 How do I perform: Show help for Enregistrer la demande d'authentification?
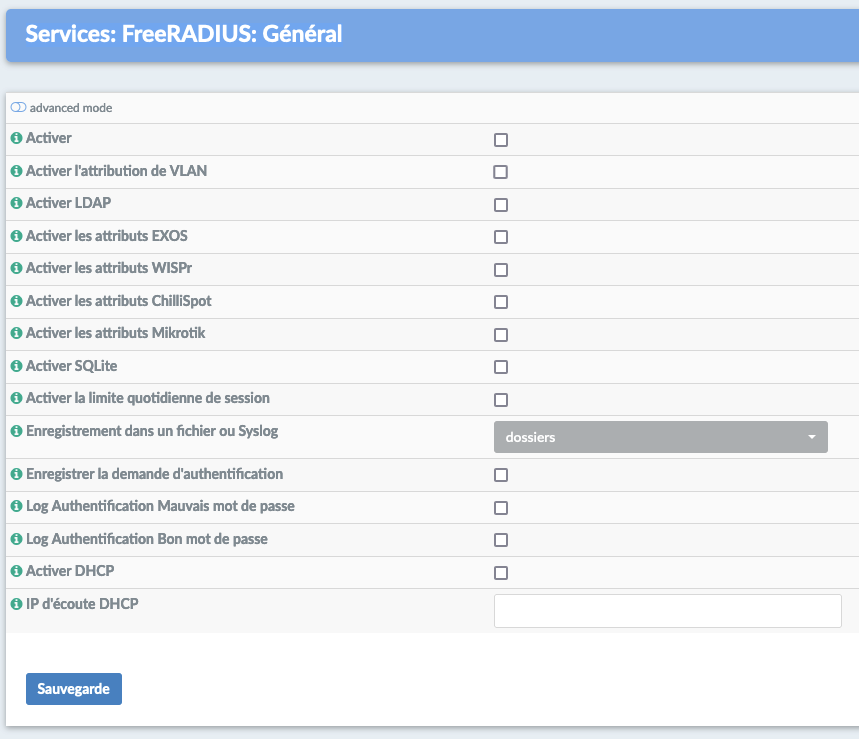tap(16, 474)
